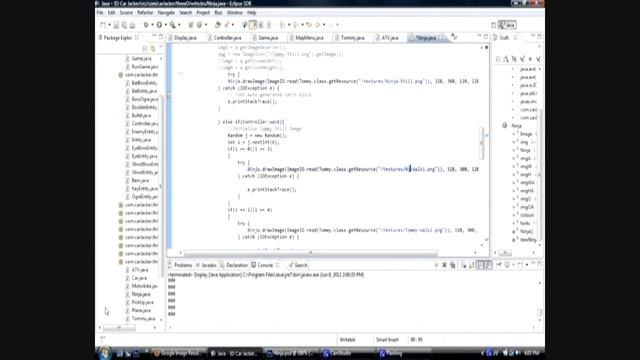
Task: Switch to the Display.java editor tab
Action: click(182, 38)
